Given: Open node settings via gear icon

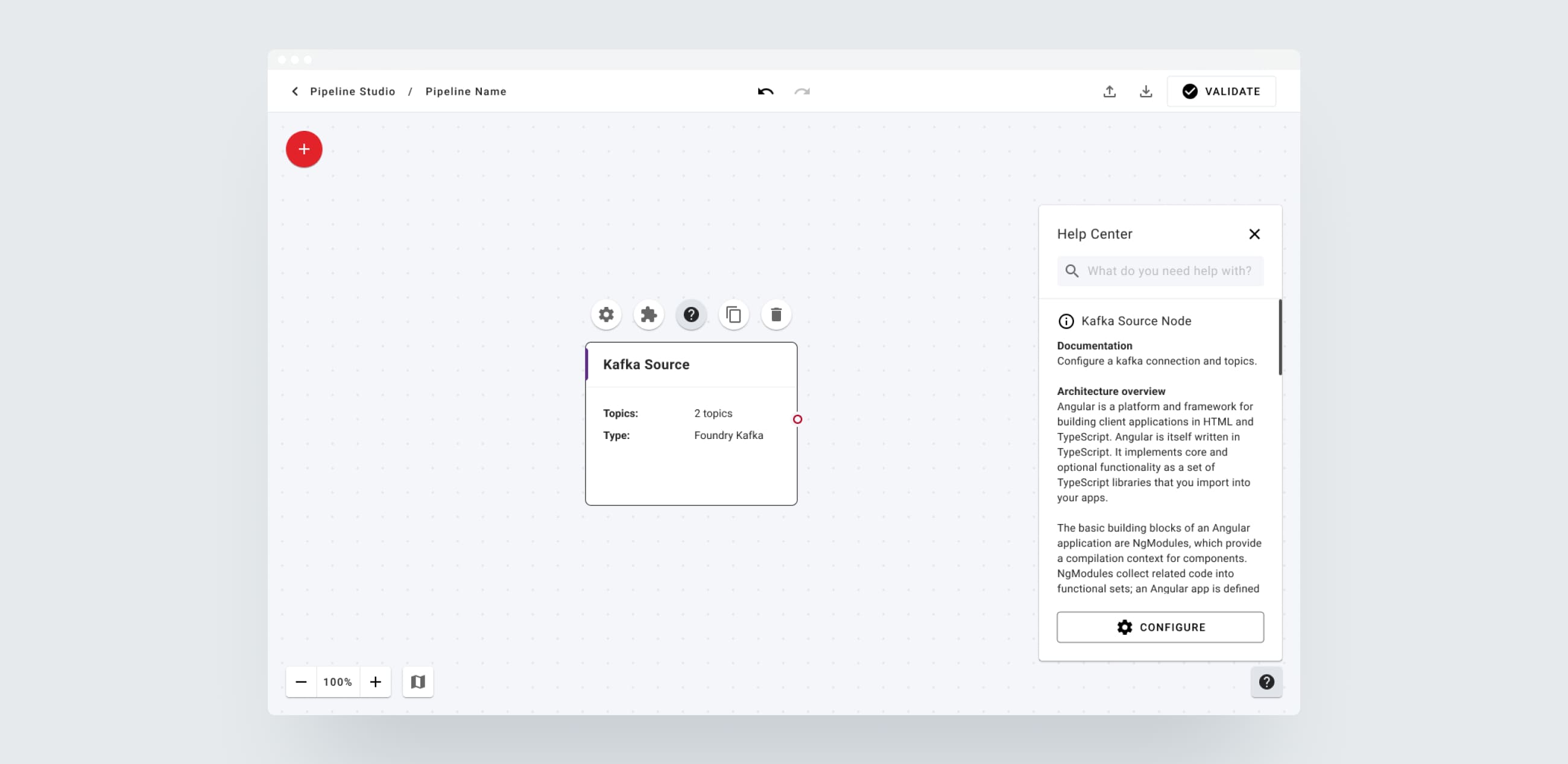Looking at the screenshot, I should click(605, 315).
